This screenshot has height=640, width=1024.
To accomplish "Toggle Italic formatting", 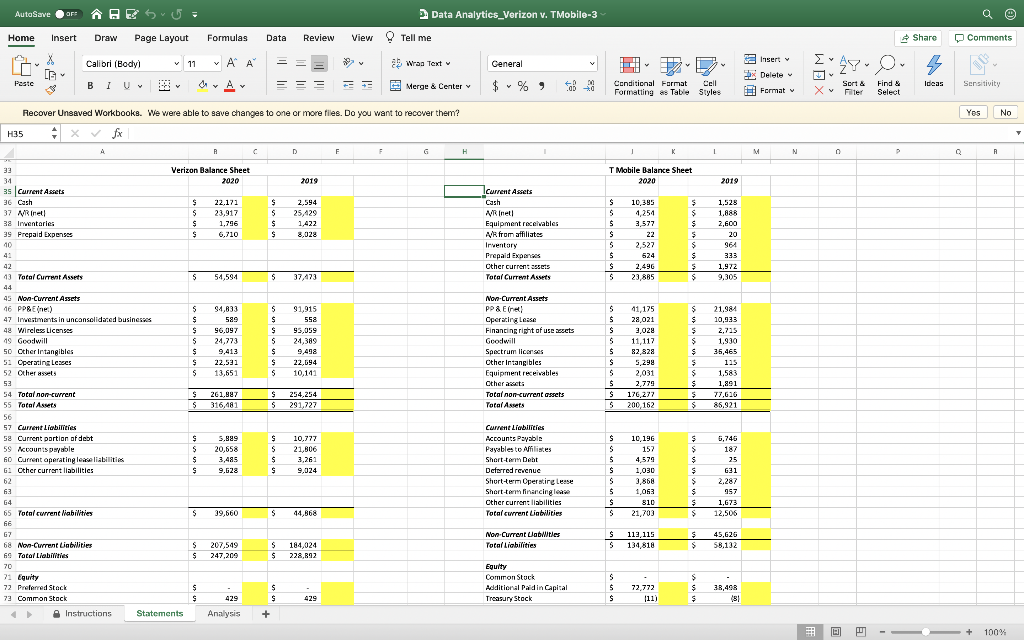I will 108,86.
